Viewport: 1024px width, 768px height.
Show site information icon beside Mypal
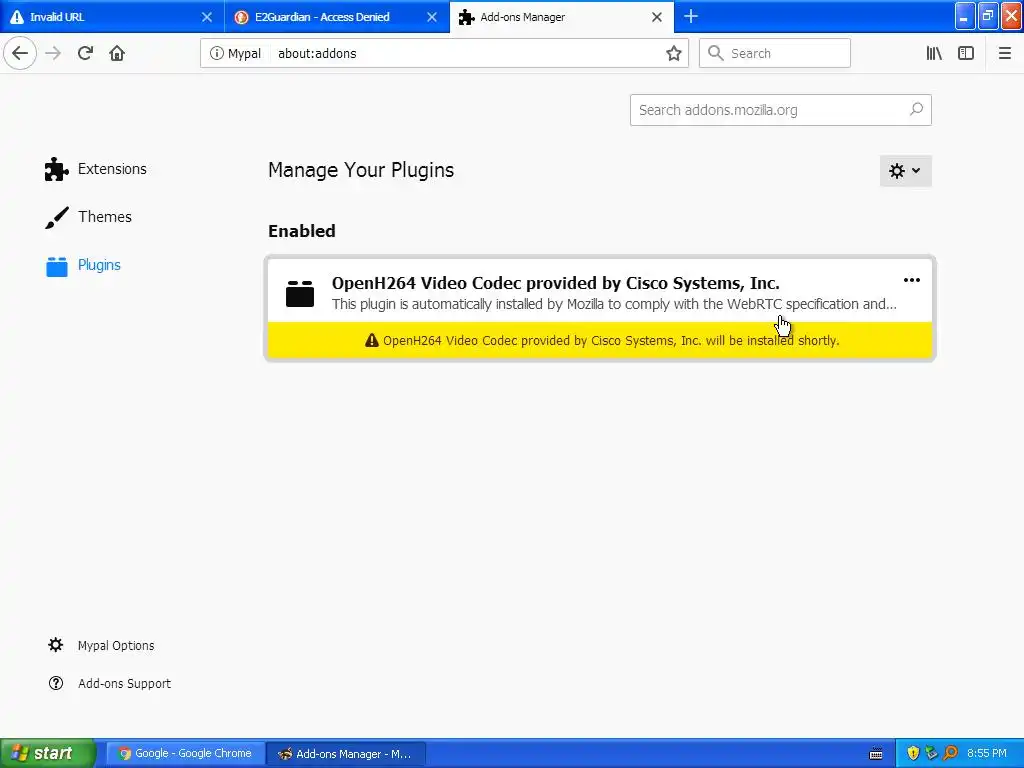coord(216,53)
